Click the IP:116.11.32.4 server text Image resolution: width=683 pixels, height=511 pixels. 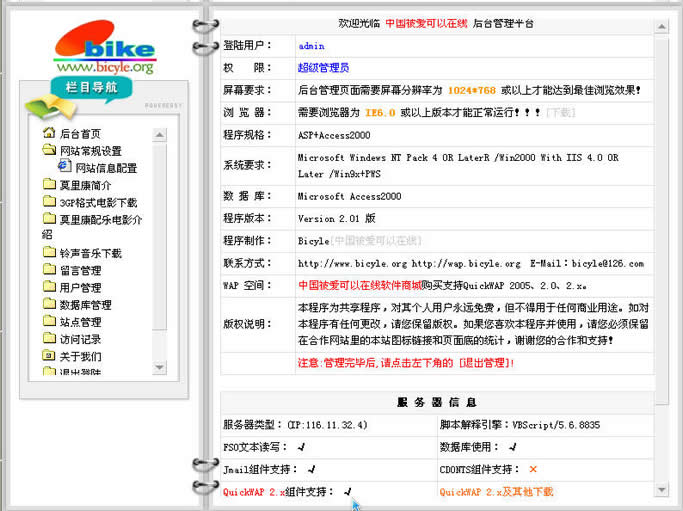click(x=328, y=425)
